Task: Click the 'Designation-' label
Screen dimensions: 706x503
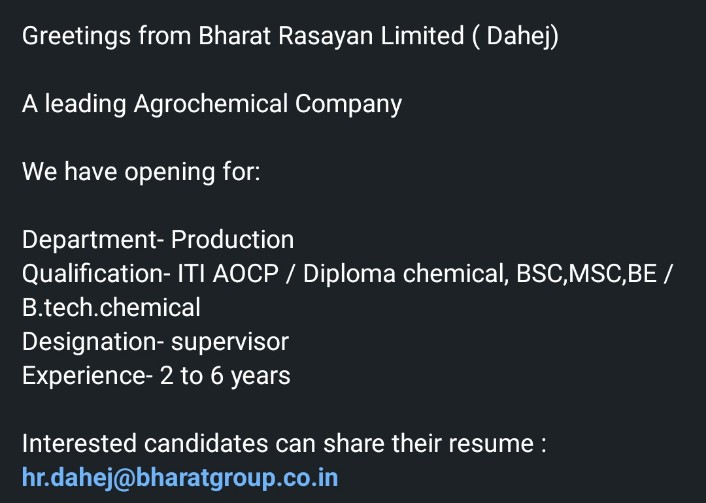Action: tap(93, 342)
